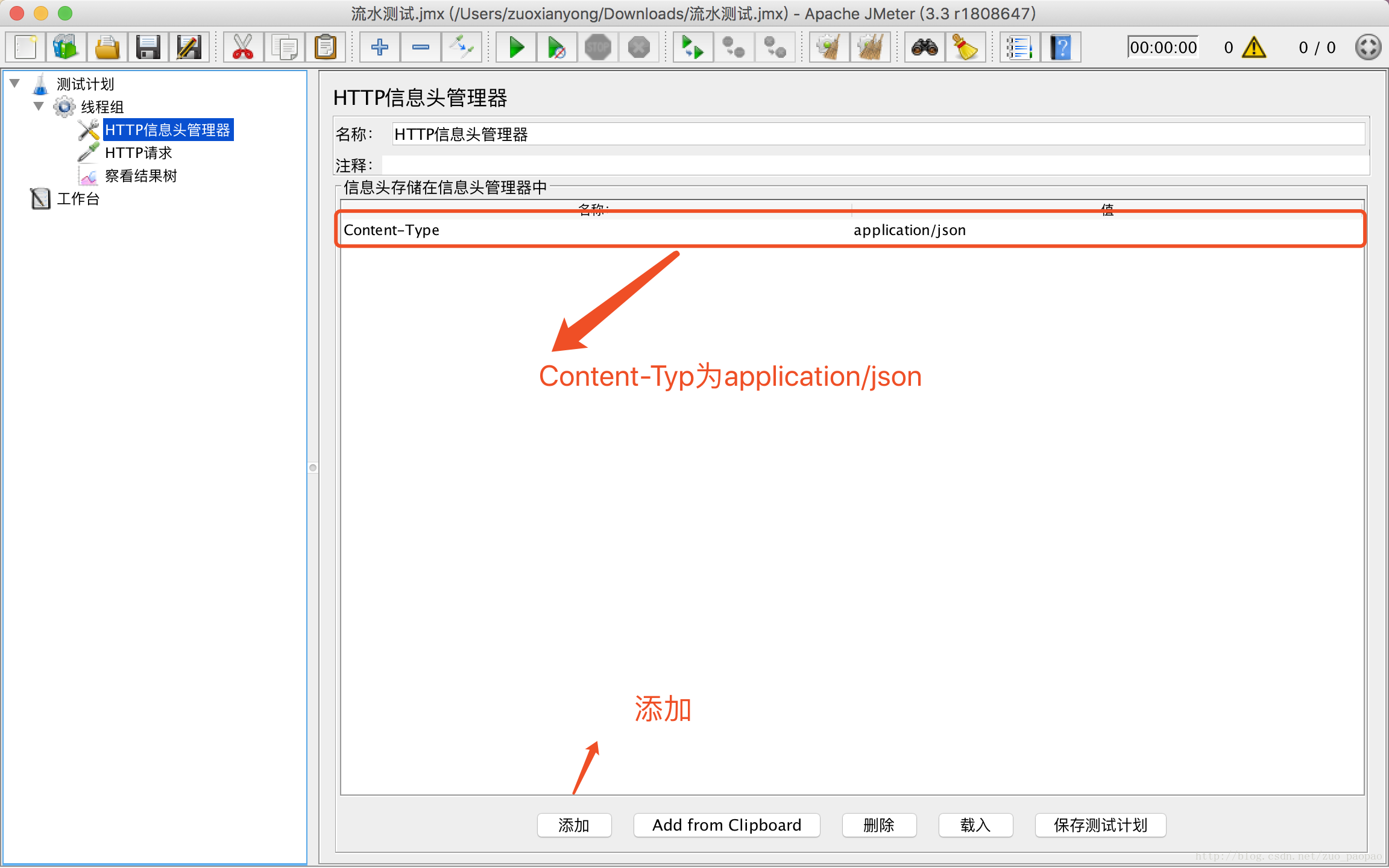Stop the test with STOP icon

598,47
